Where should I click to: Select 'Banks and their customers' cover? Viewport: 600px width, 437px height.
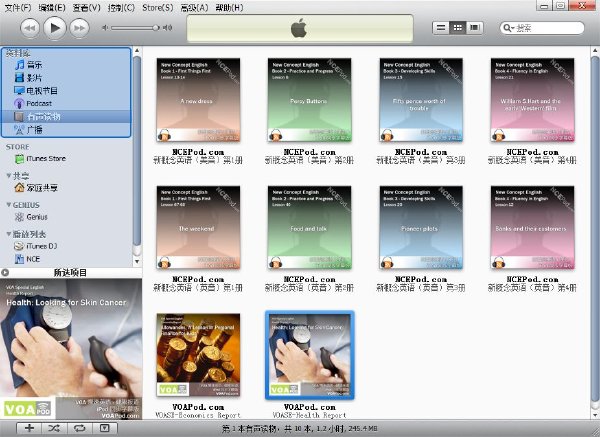click(x=533, y=227)
